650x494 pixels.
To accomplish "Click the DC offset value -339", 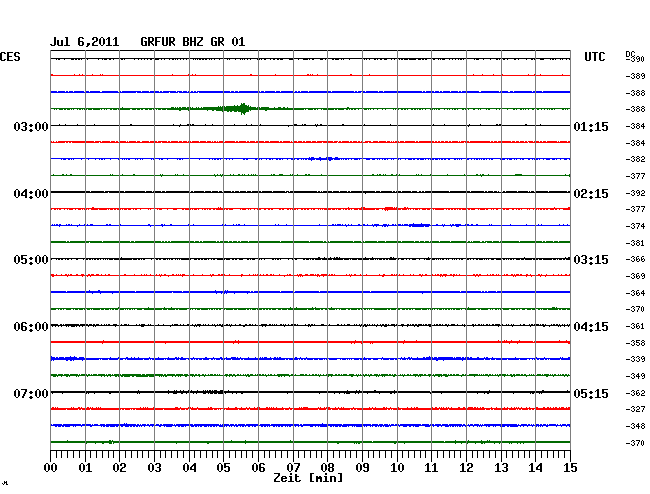I will (635, 359).
